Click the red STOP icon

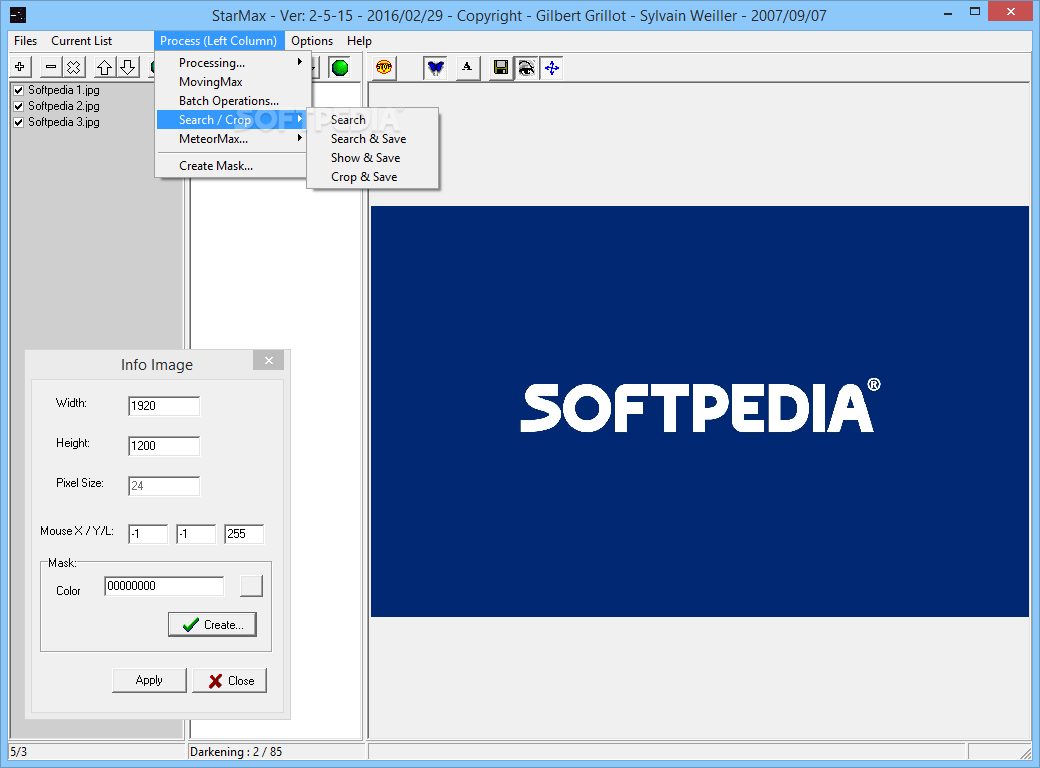(384, 68)
